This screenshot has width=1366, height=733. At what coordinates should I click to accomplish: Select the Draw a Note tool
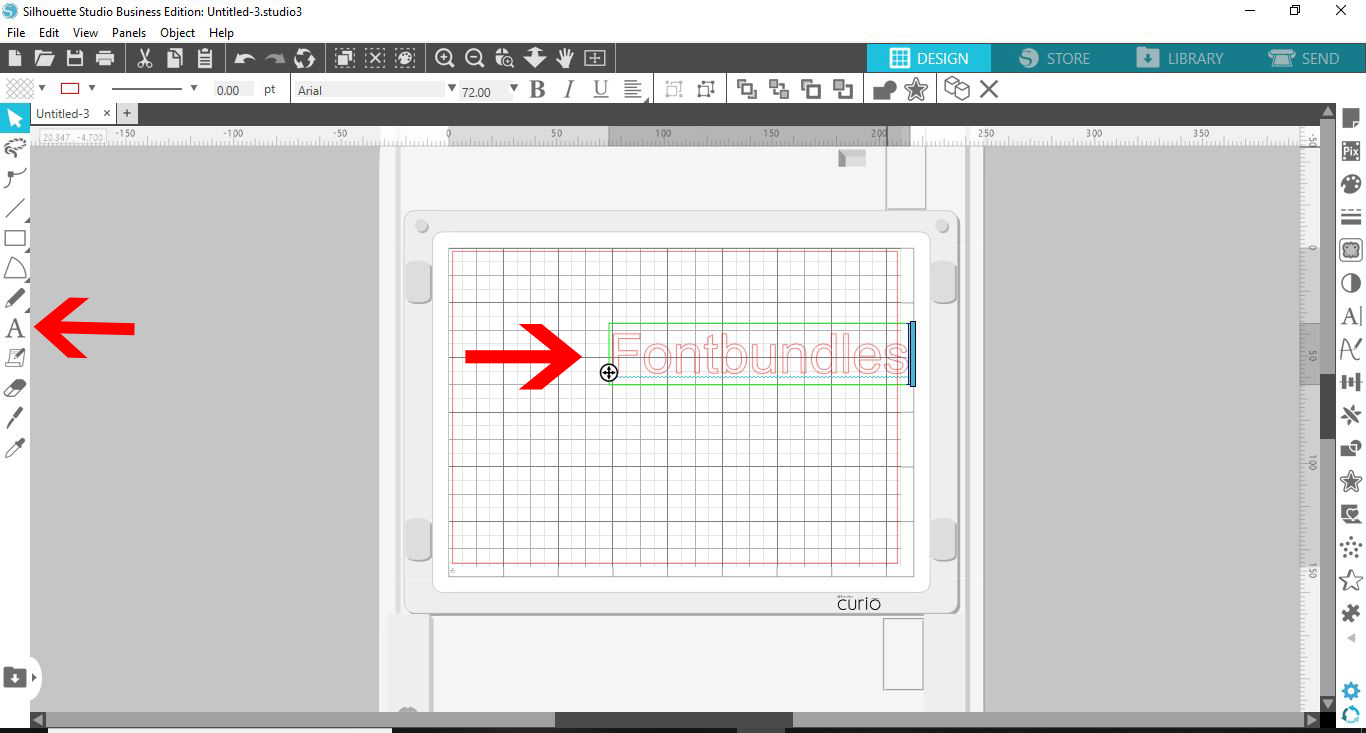[14, 357]
